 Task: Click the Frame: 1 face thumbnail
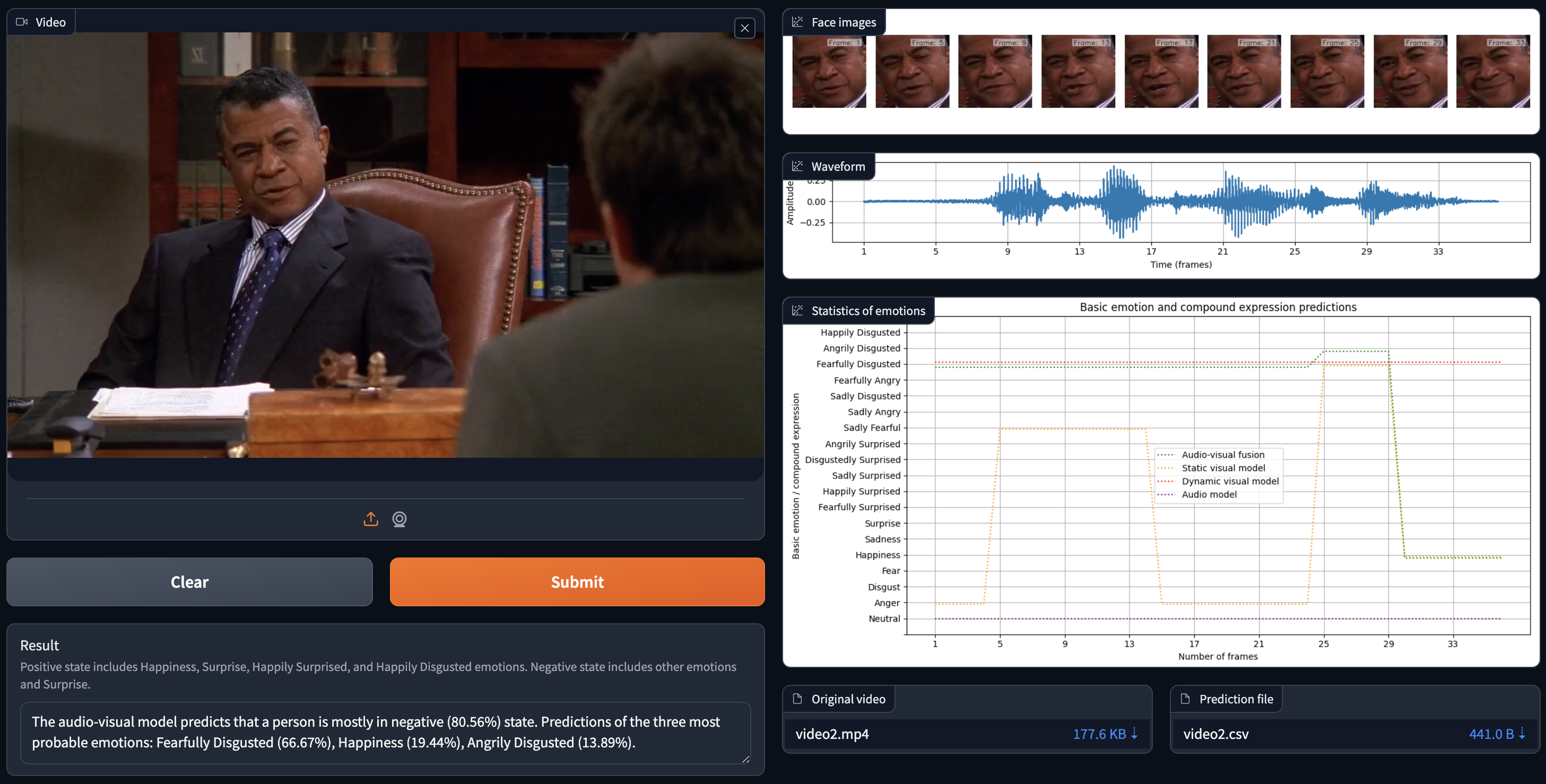click(x=829, y=72)
